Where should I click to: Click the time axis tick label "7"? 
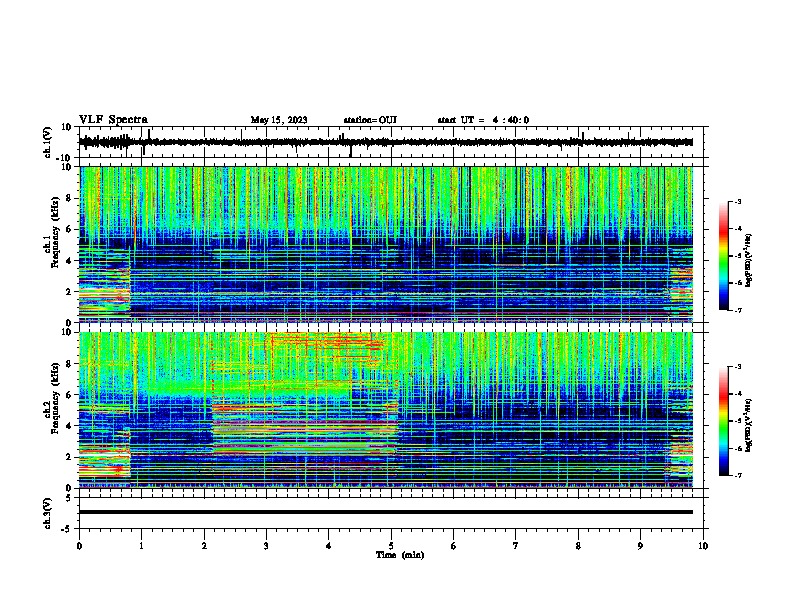[x=516, y=546]
